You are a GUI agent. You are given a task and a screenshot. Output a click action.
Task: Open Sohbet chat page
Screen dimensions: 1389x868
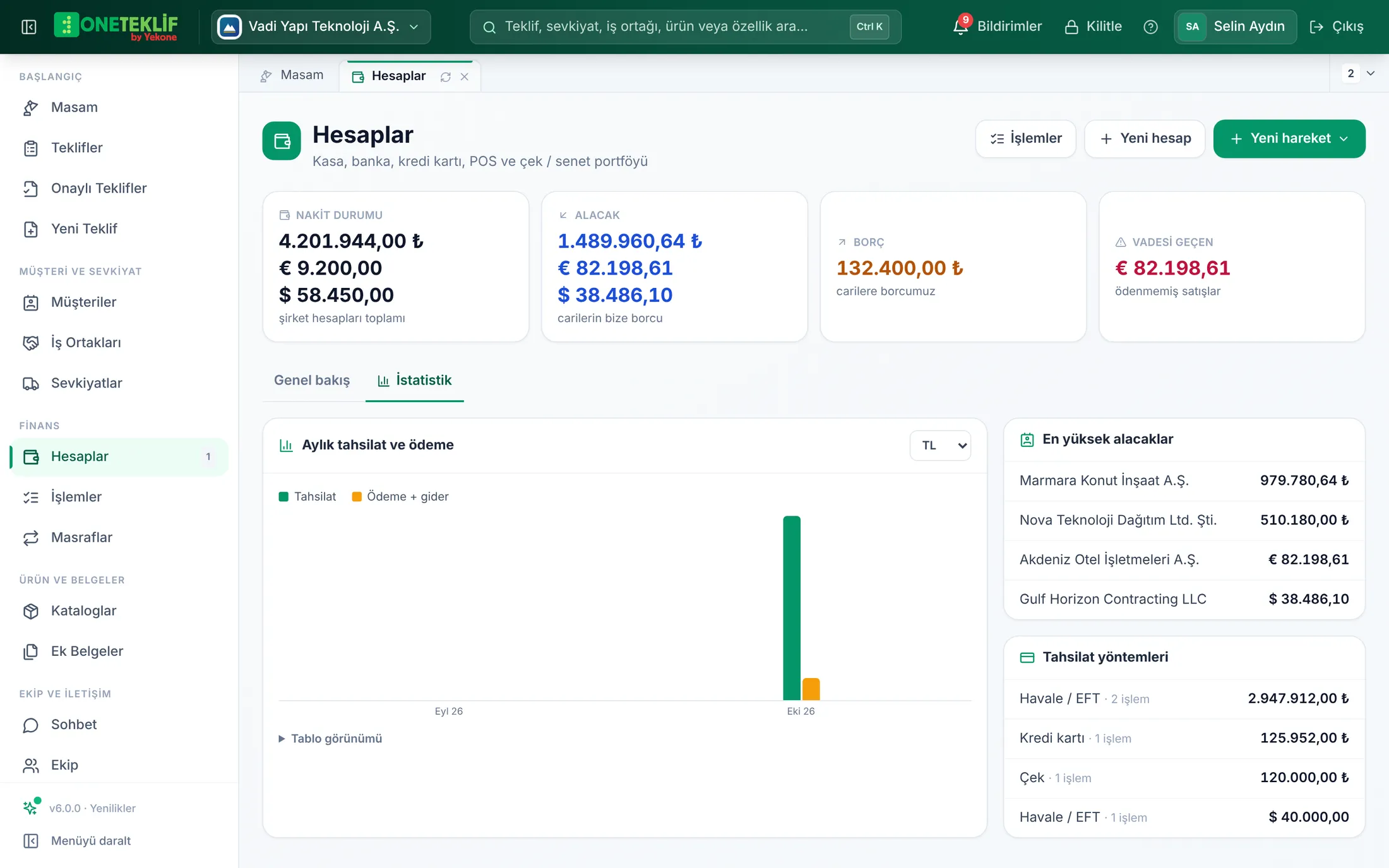(x=119, y=724)
